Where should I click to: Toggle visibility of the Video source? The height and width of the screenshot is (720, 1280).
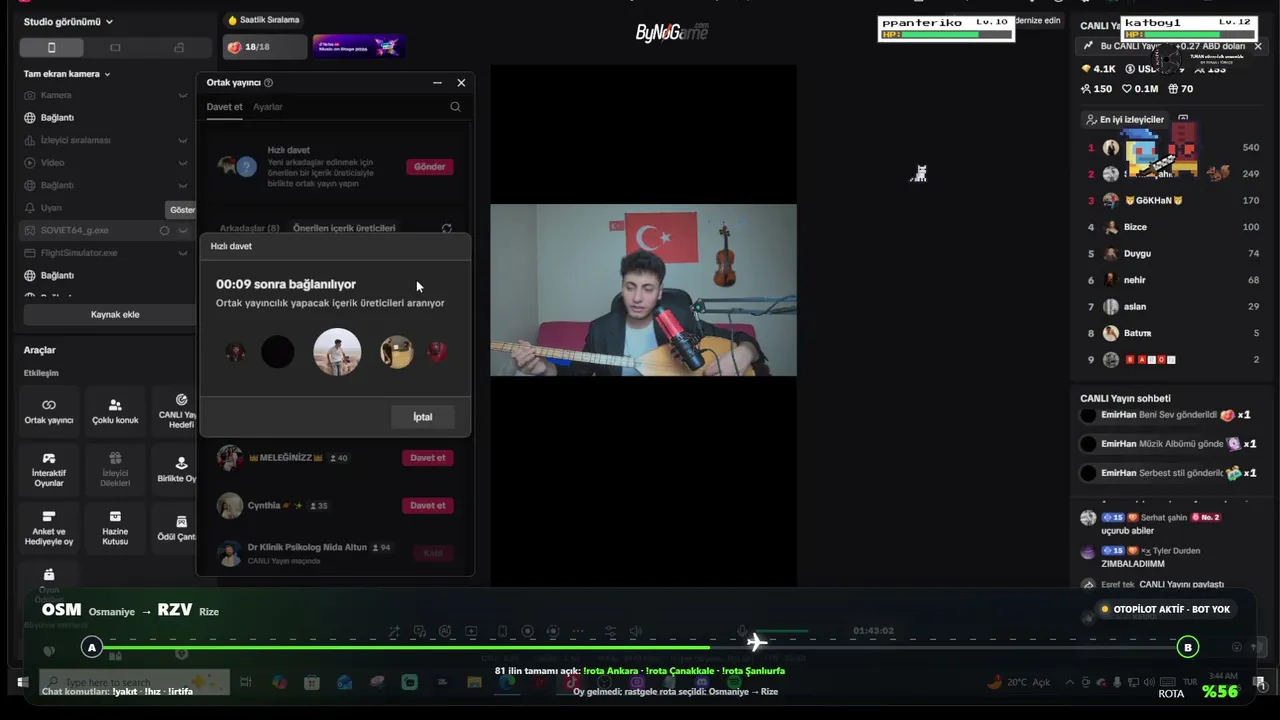pyautogui.click(x=183, y=163)
